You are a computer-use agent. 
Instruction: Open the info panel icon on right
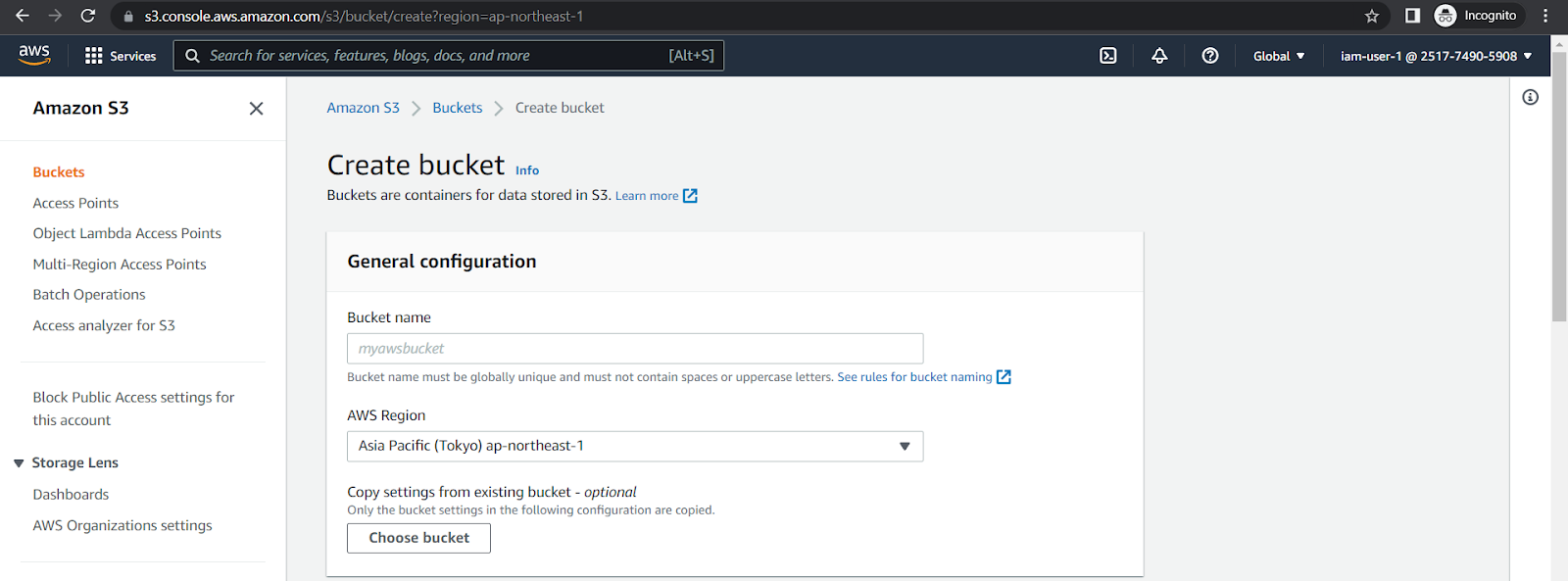click(x=1531, y=97)
